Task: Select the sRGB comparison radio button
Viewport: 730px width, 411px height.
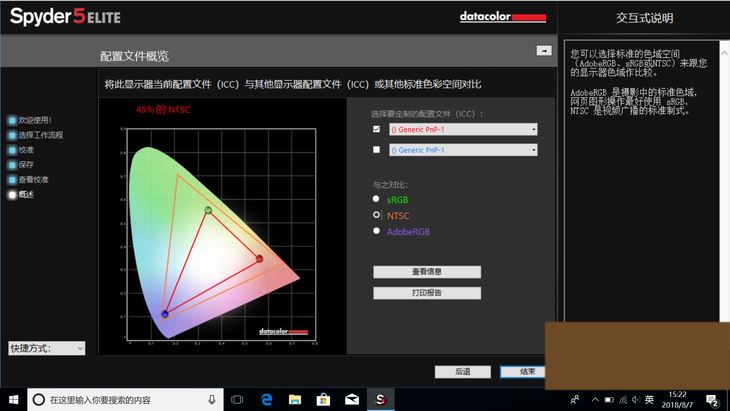Action: (376, 199)
